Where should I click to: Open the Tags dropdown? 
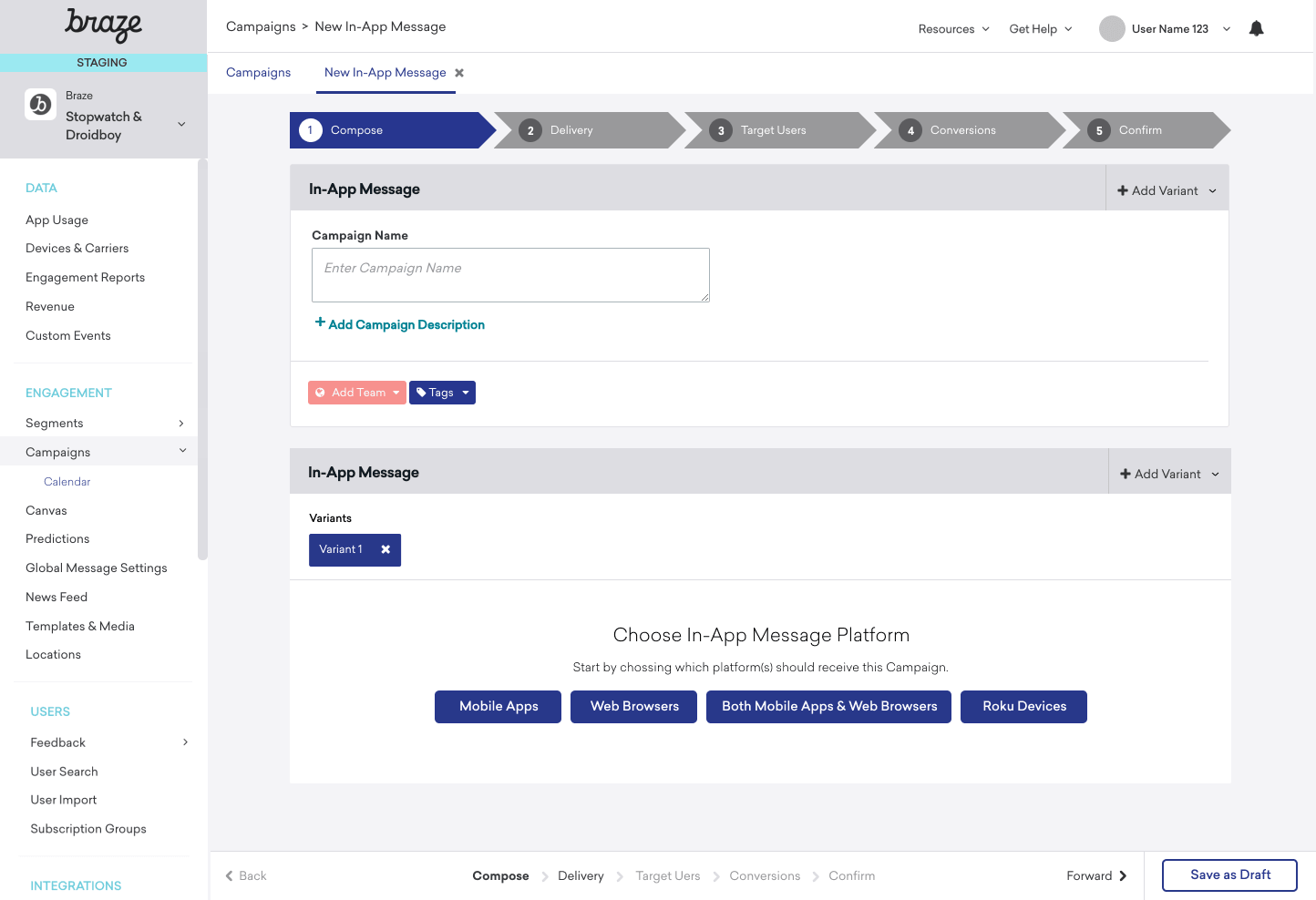click(x=442, y=393)
